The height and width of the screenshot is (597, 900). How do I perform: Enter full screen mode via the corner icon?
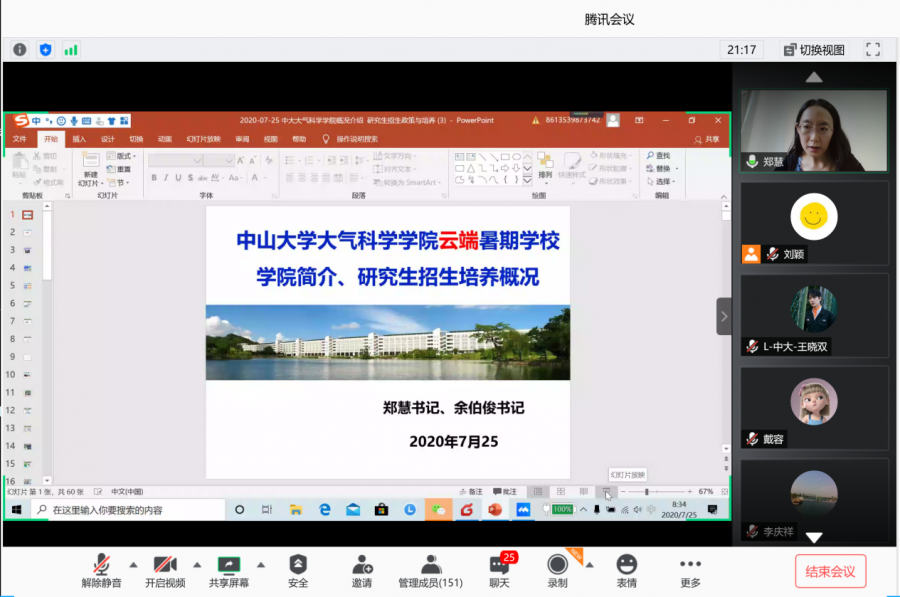pos(873,49)
